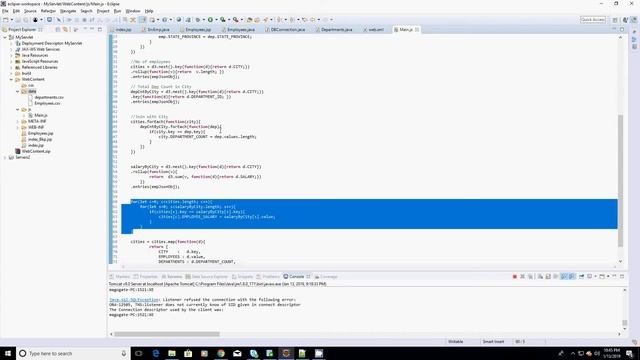The image size is (640, 360).
Task: Open File Explorer from taskbar
Action: tap(172, 353)
